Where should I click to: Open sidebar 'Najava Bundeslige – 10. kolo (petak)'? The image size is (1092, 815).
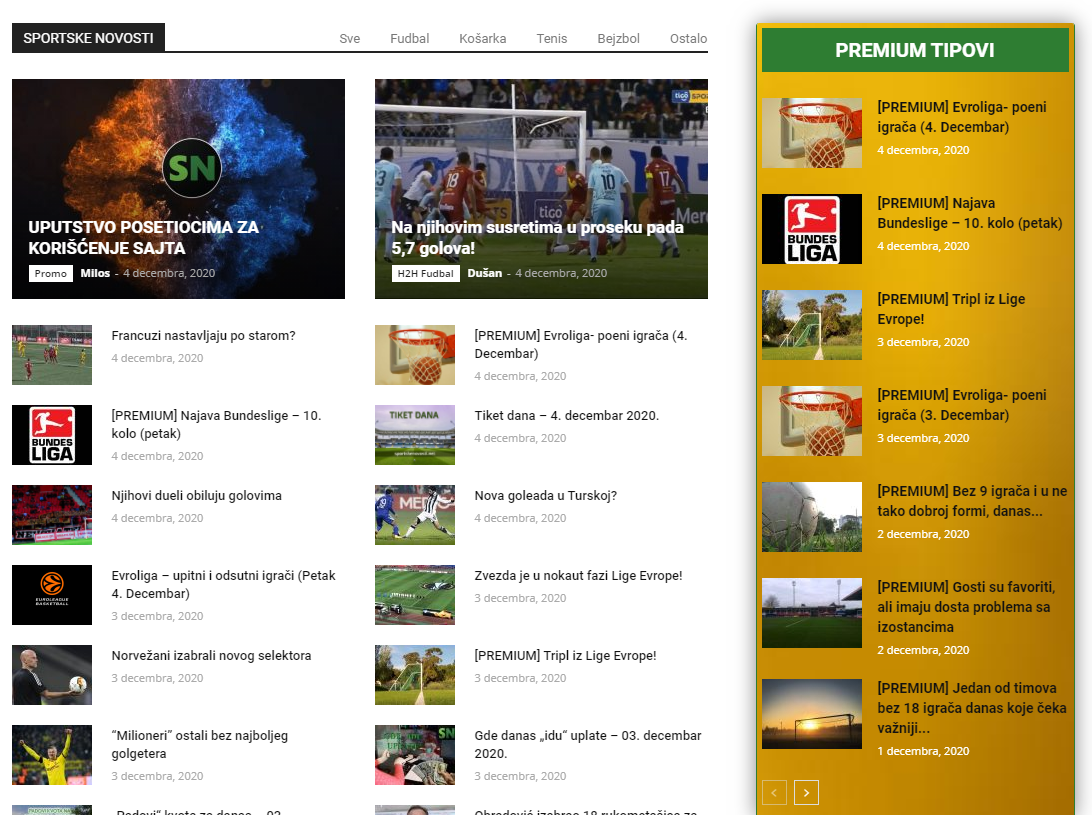point(970,213)
